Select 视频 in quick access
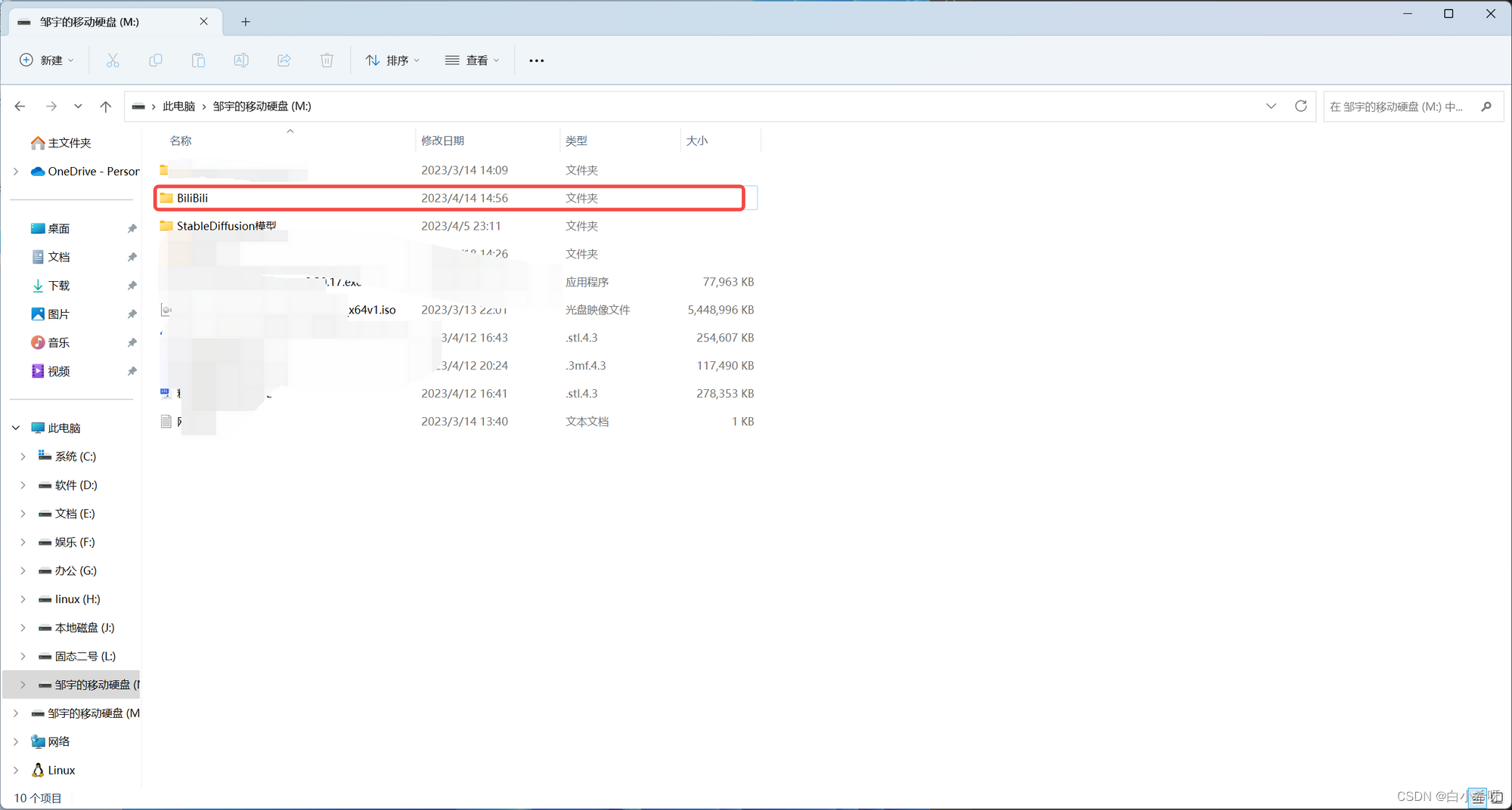 pyautogui.click(x=50, y=371)
